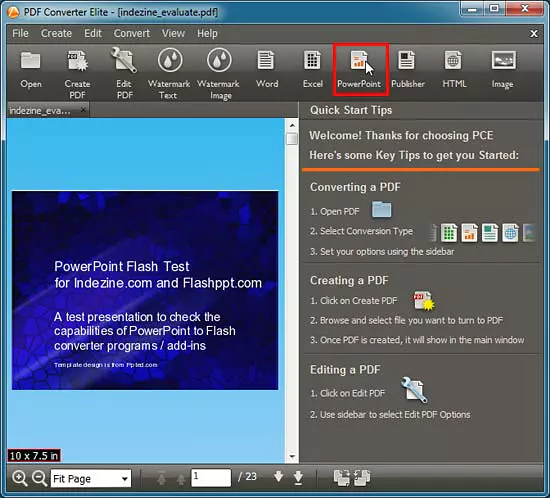This screenshot has width=550, height=498.
Task: Open the Create menu
Action: tap(56, 33)
